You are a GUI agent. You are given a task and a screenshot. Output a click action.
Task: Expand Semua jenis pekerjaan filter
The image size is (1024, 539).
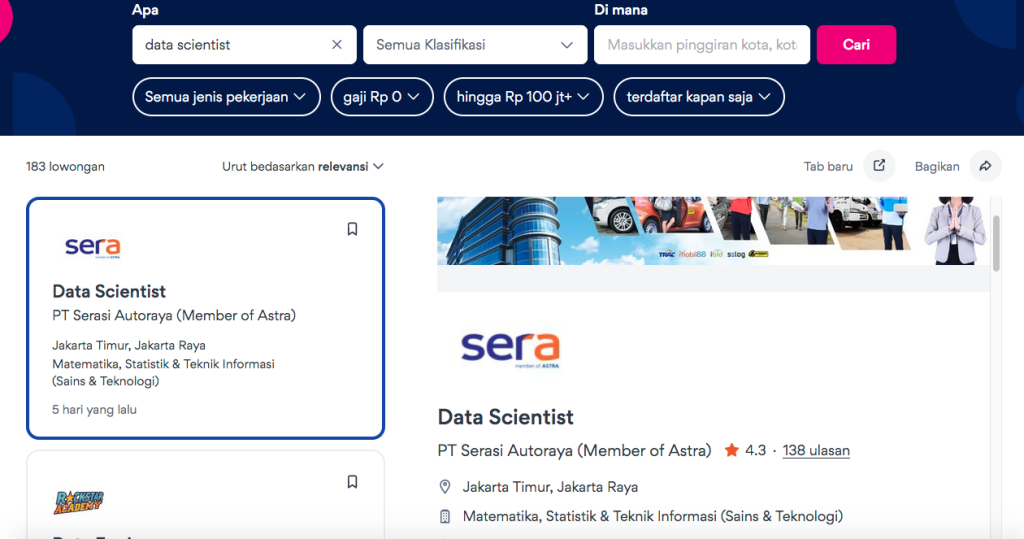[x=226, y=97]
